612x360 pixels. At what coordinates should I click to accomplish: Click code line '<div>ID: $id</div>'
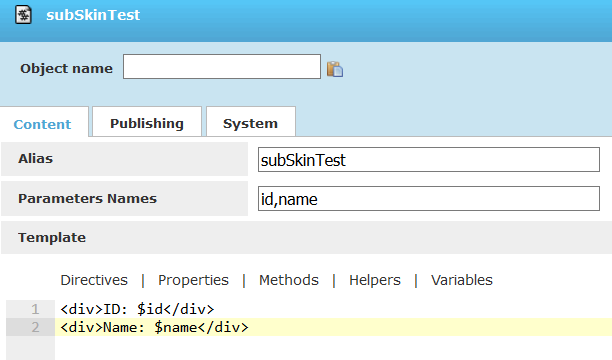137,309
